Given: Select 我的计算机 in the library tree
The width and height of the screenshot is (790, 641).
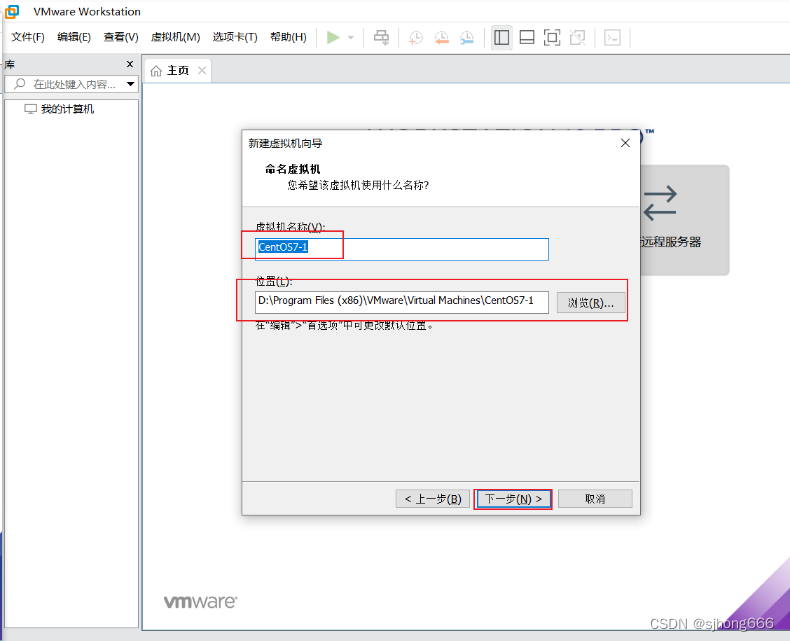Looking at the screenshot, I should click(x=59, y=109).
